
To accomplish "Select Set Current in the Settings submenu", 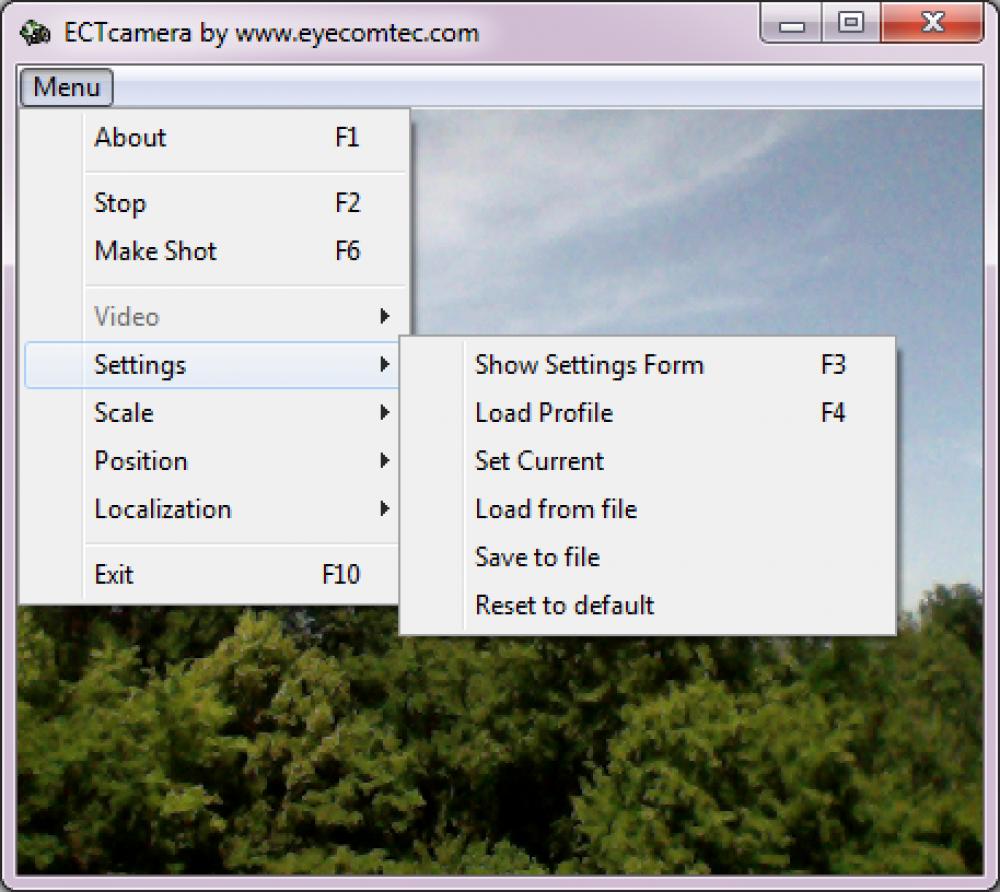I will point(539,461).
